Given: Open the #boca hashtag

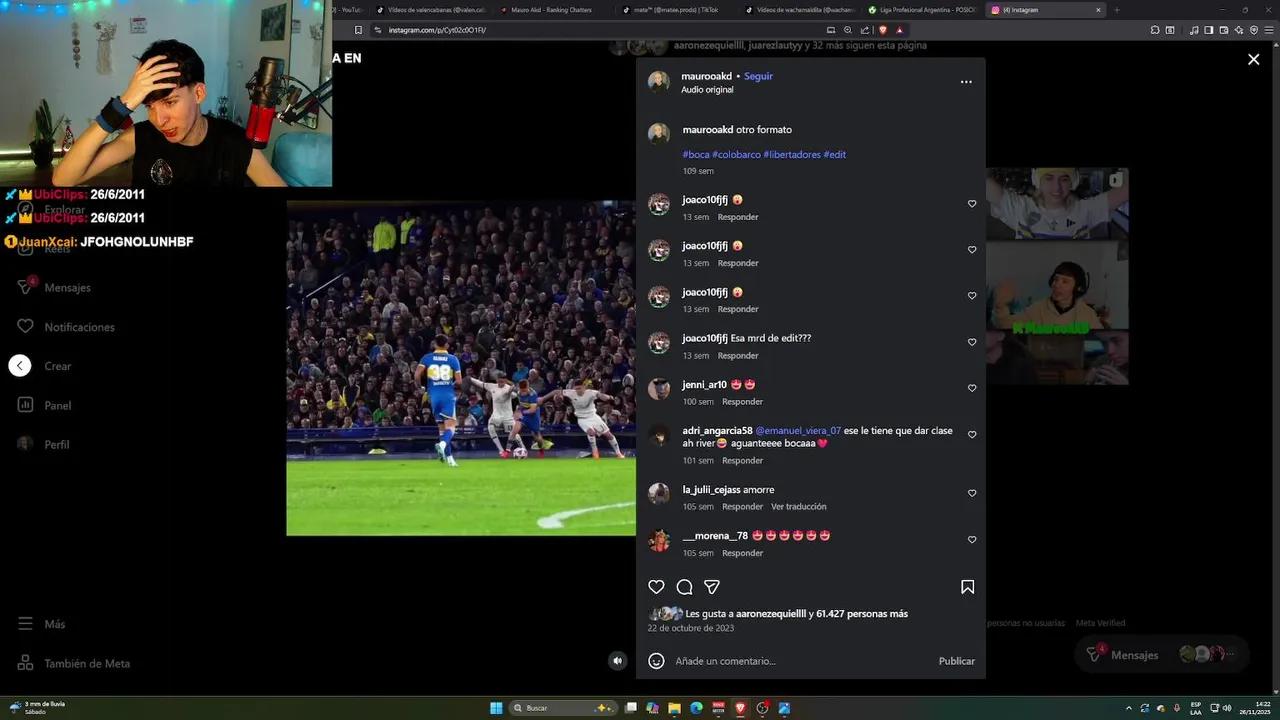Looking at the screenshot, I should point(696,155).
